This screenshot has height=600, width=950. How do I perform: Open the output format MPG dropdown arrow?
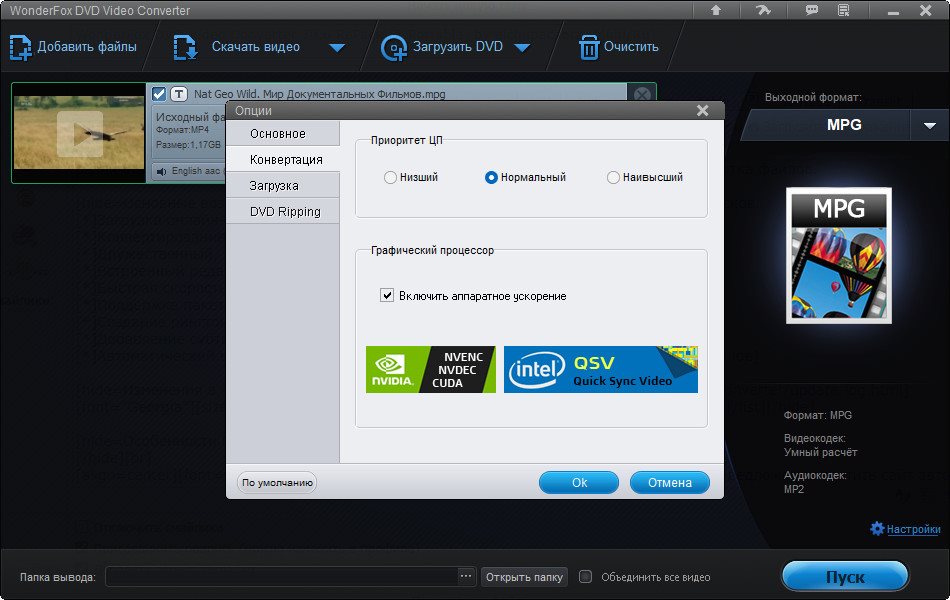pyautogui.click(x=929, y=125)
